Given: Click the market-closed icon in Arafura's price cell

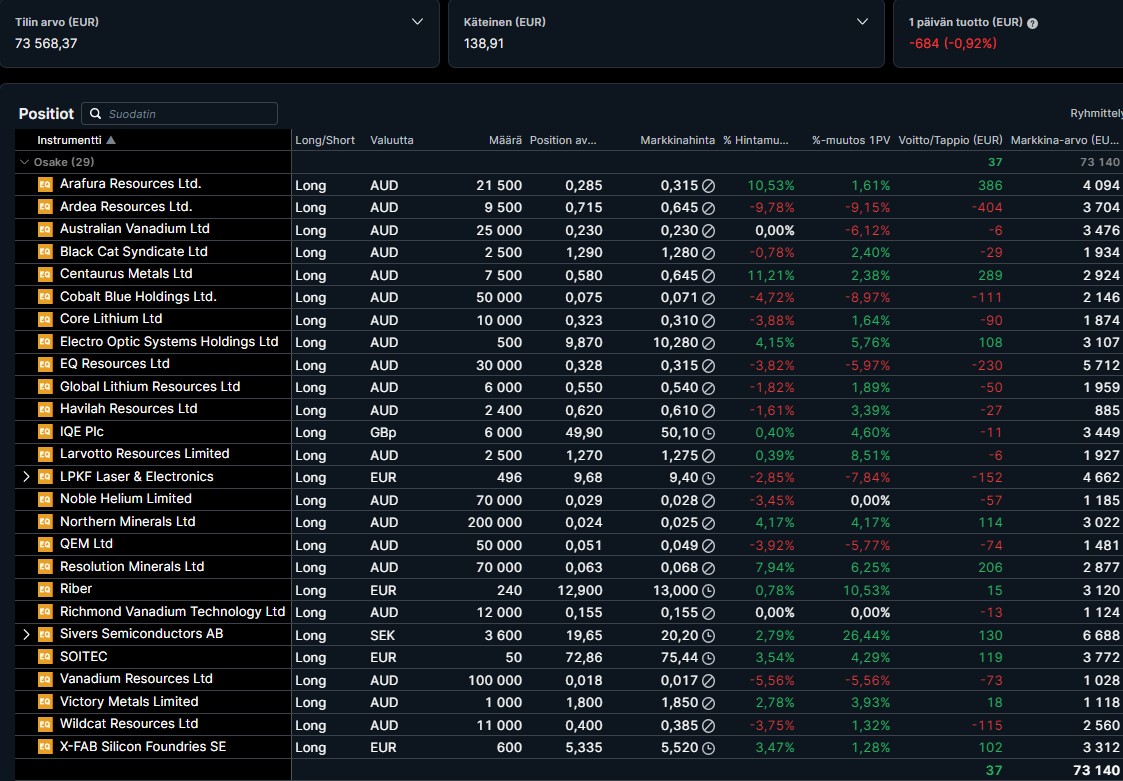Looking at the screenshot, I should click(x=708, y=186).
